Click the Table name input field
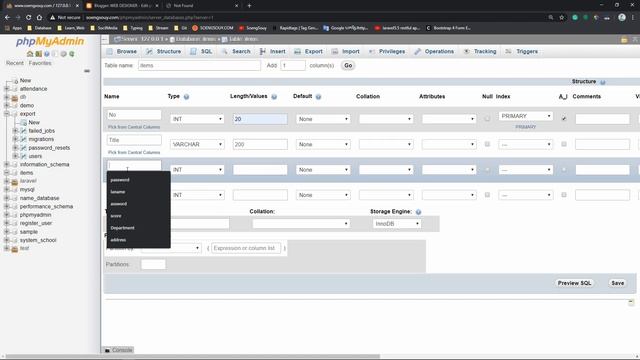 199,65
